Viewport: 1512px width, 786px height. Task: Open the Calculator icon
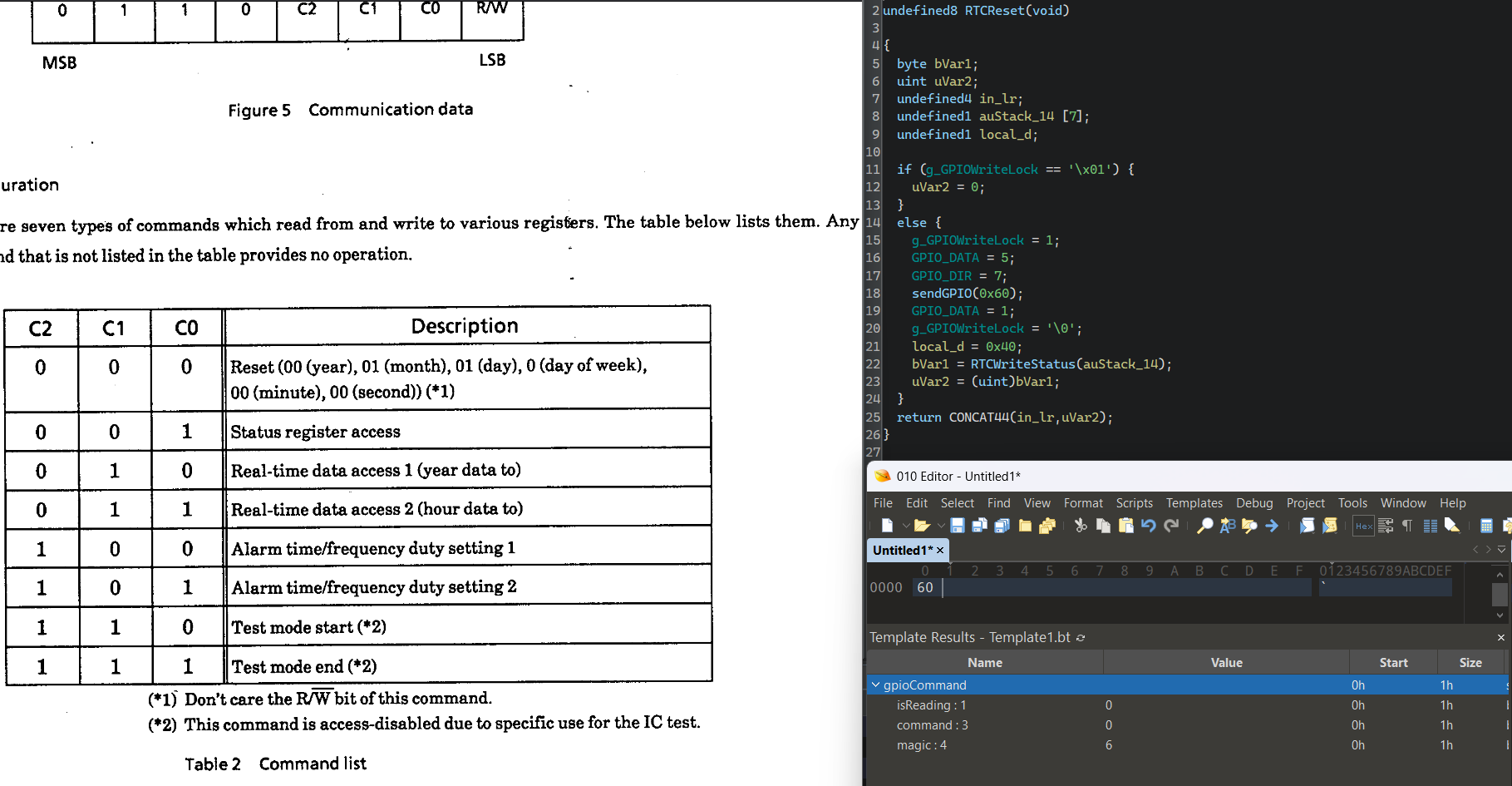coord(1486,526)
